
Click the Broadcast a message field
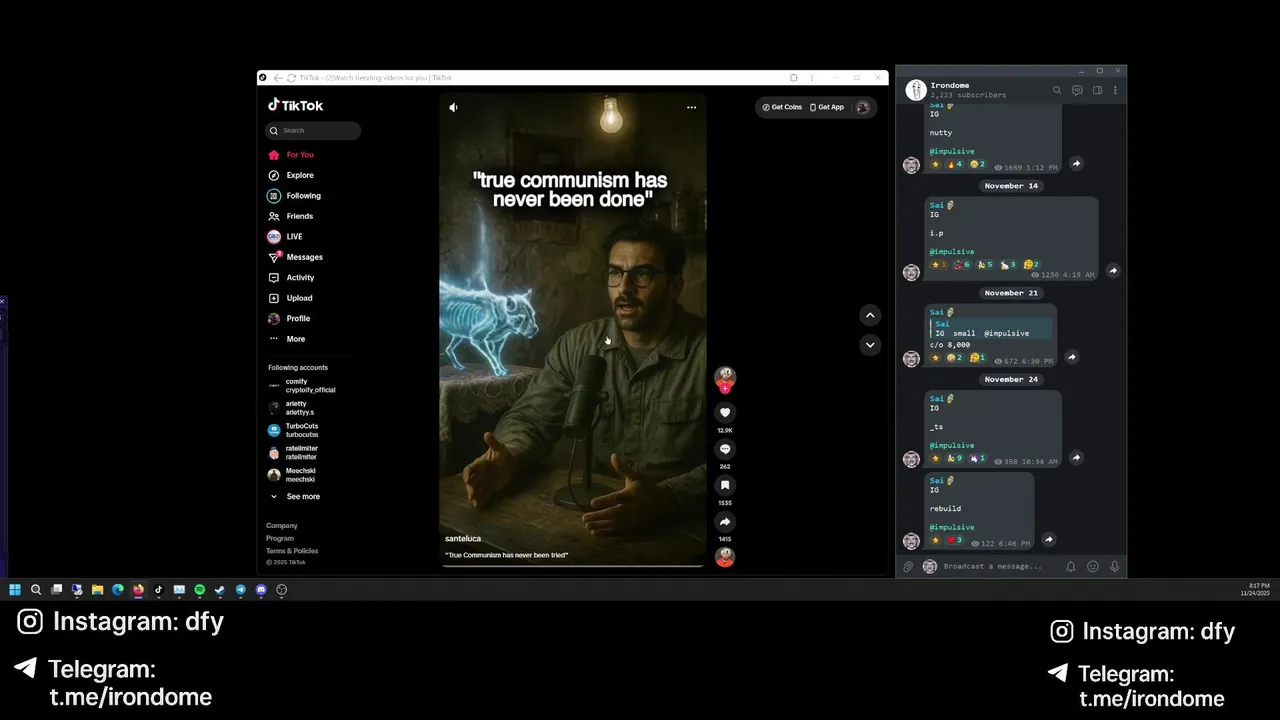point(1000,567)
